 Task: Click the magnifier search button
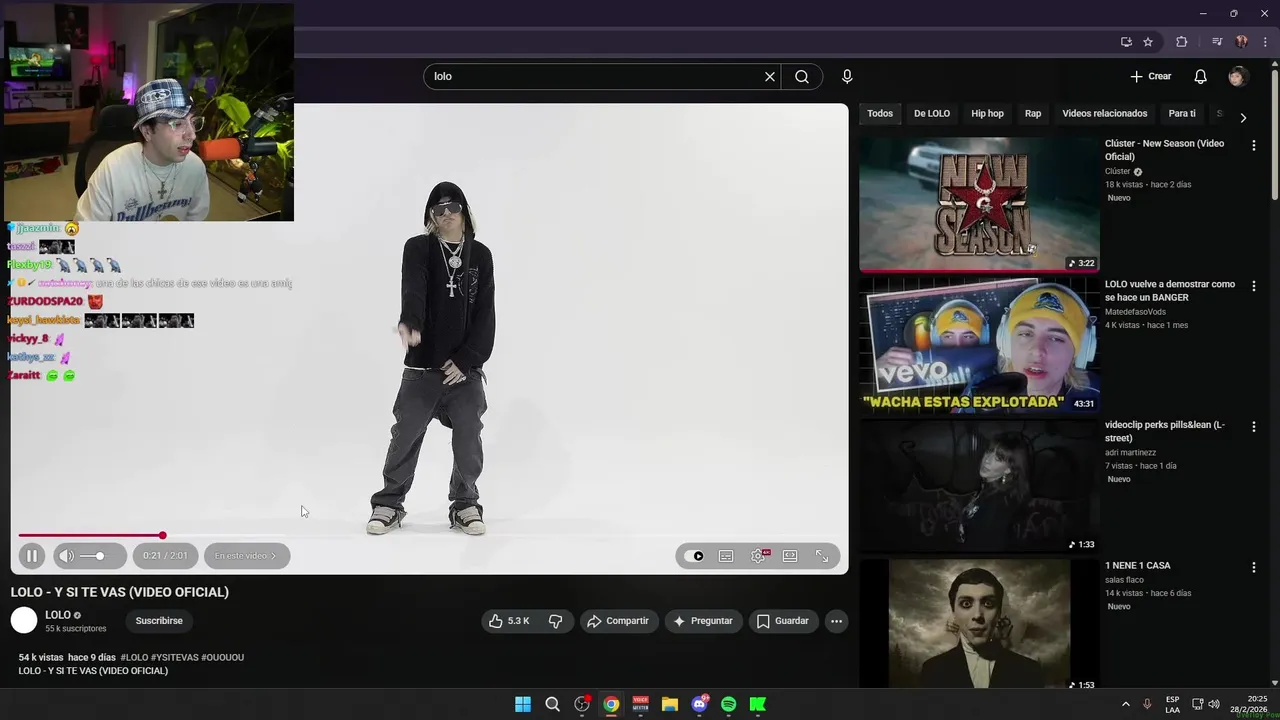tap(802, 76)
